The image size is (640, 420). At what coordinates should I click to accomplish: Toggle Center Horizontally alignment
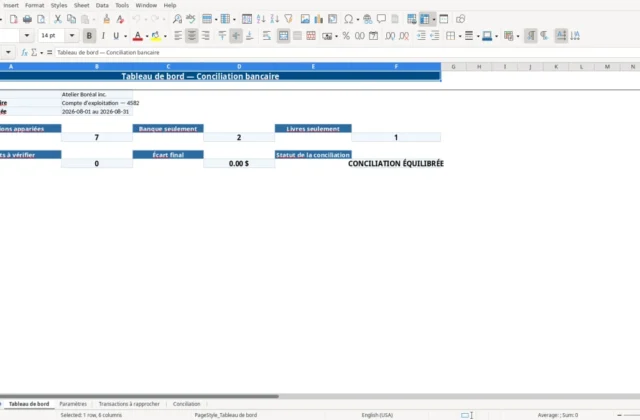pos(191,36)
